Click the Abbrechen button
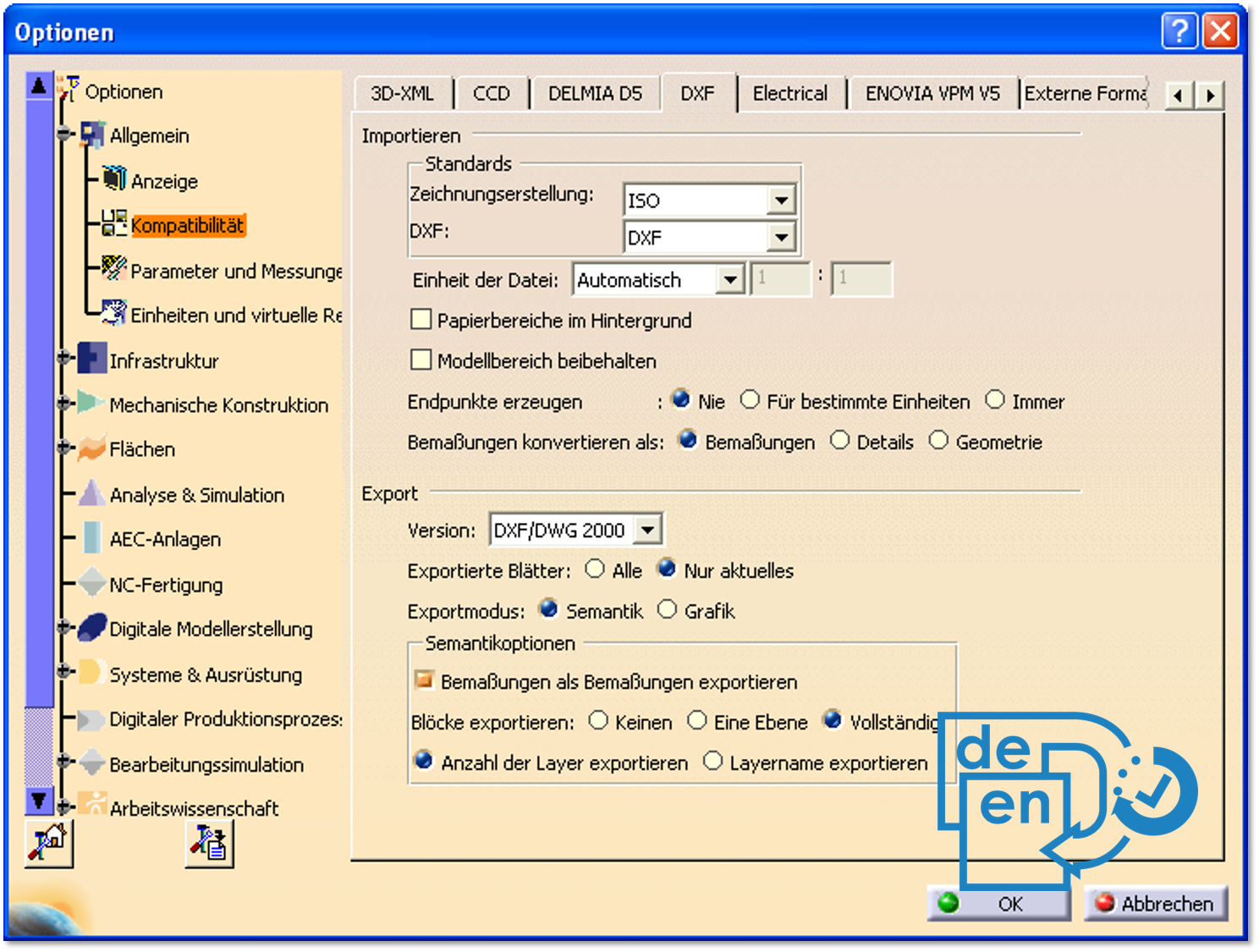 [1156, 904]
